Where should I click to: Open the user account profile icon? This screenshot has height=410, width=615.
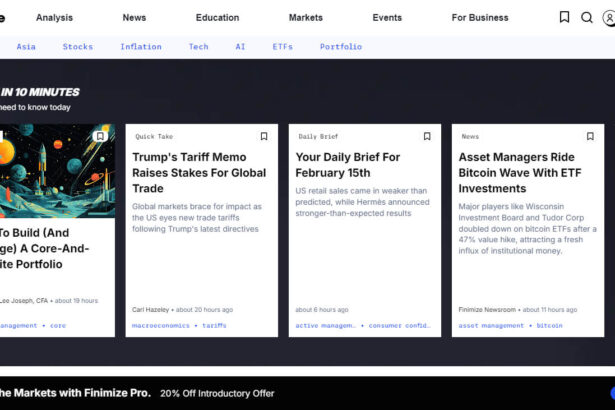pos(609,18)
